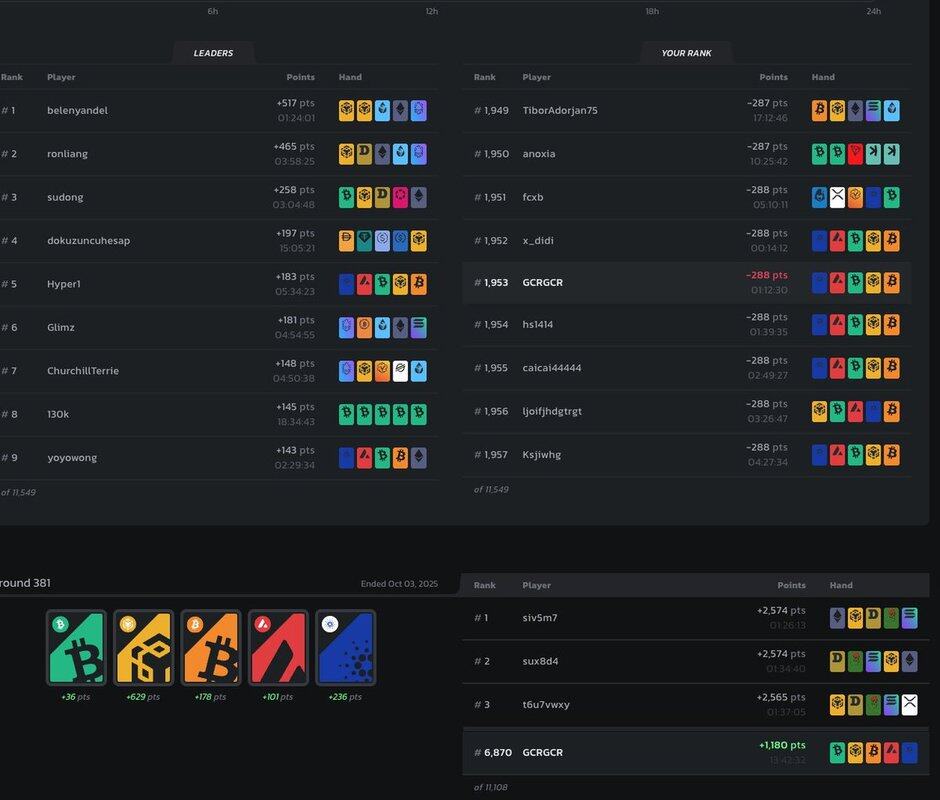Click the highlighted GCRGCR row at rank 1,953

(687, 283)
